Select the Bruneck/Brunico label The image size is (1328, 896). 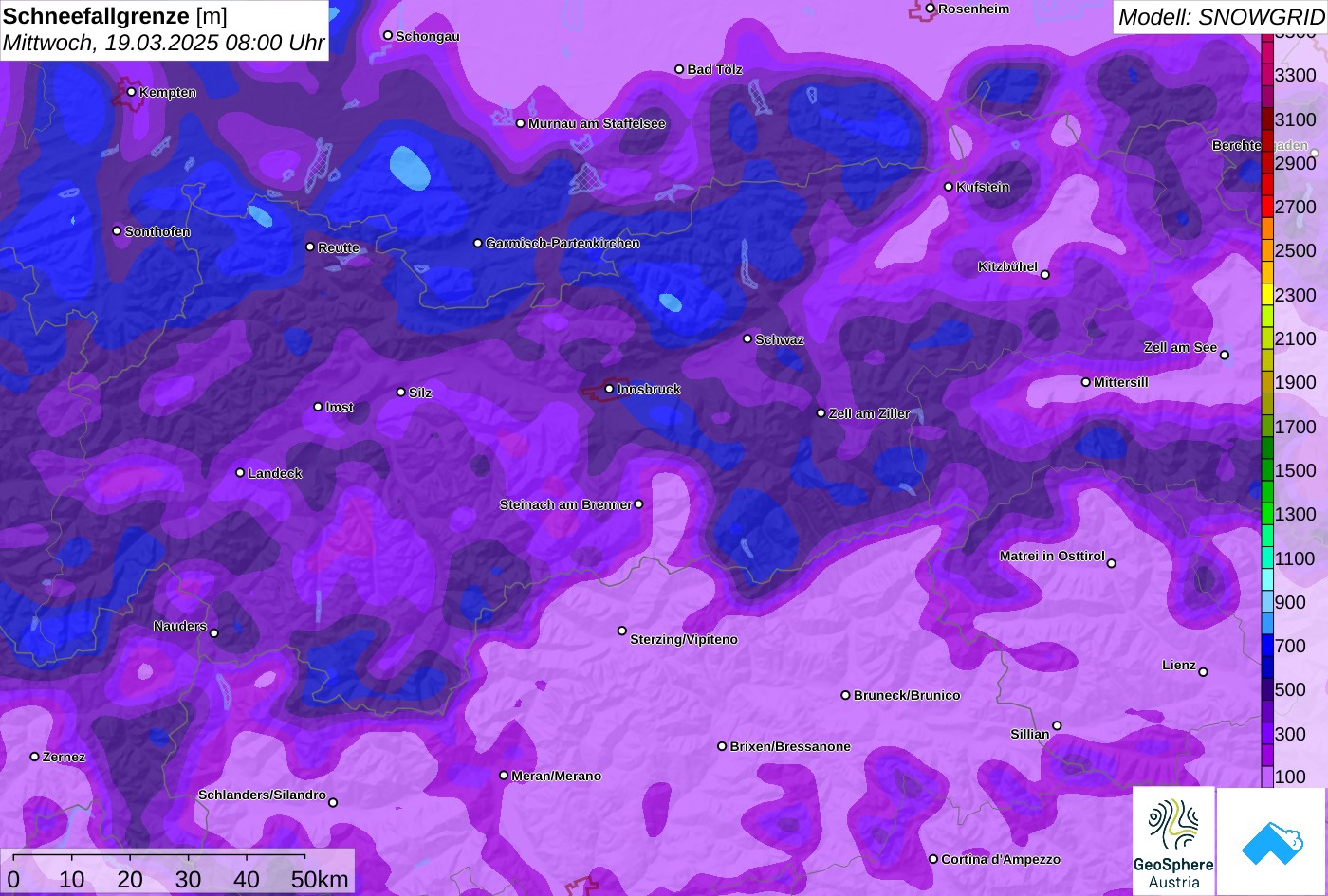pos(907,695)
